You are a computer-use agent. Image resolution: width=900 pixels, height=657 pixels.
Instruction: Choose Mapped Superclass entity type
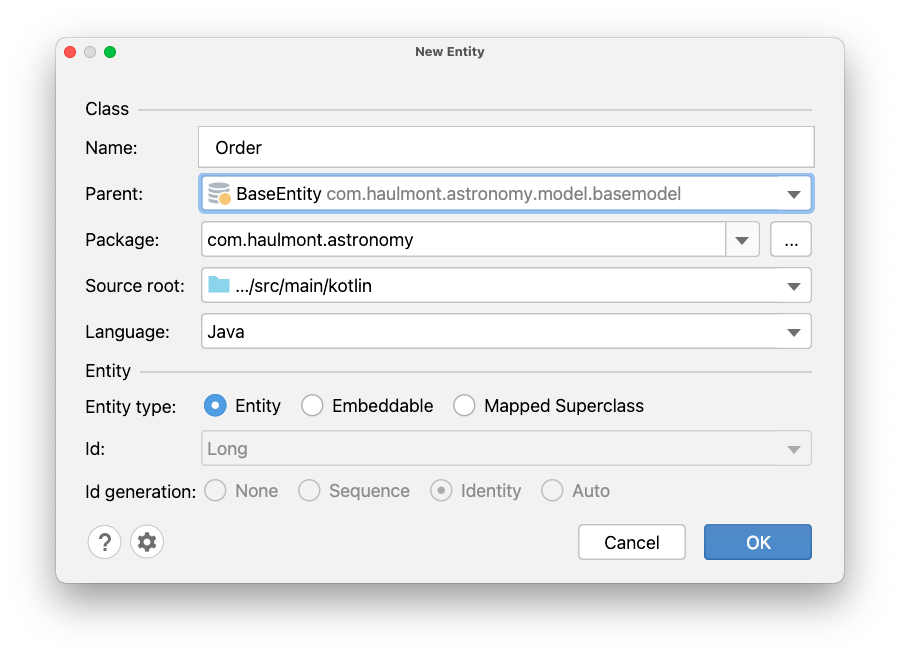[464, 405]
